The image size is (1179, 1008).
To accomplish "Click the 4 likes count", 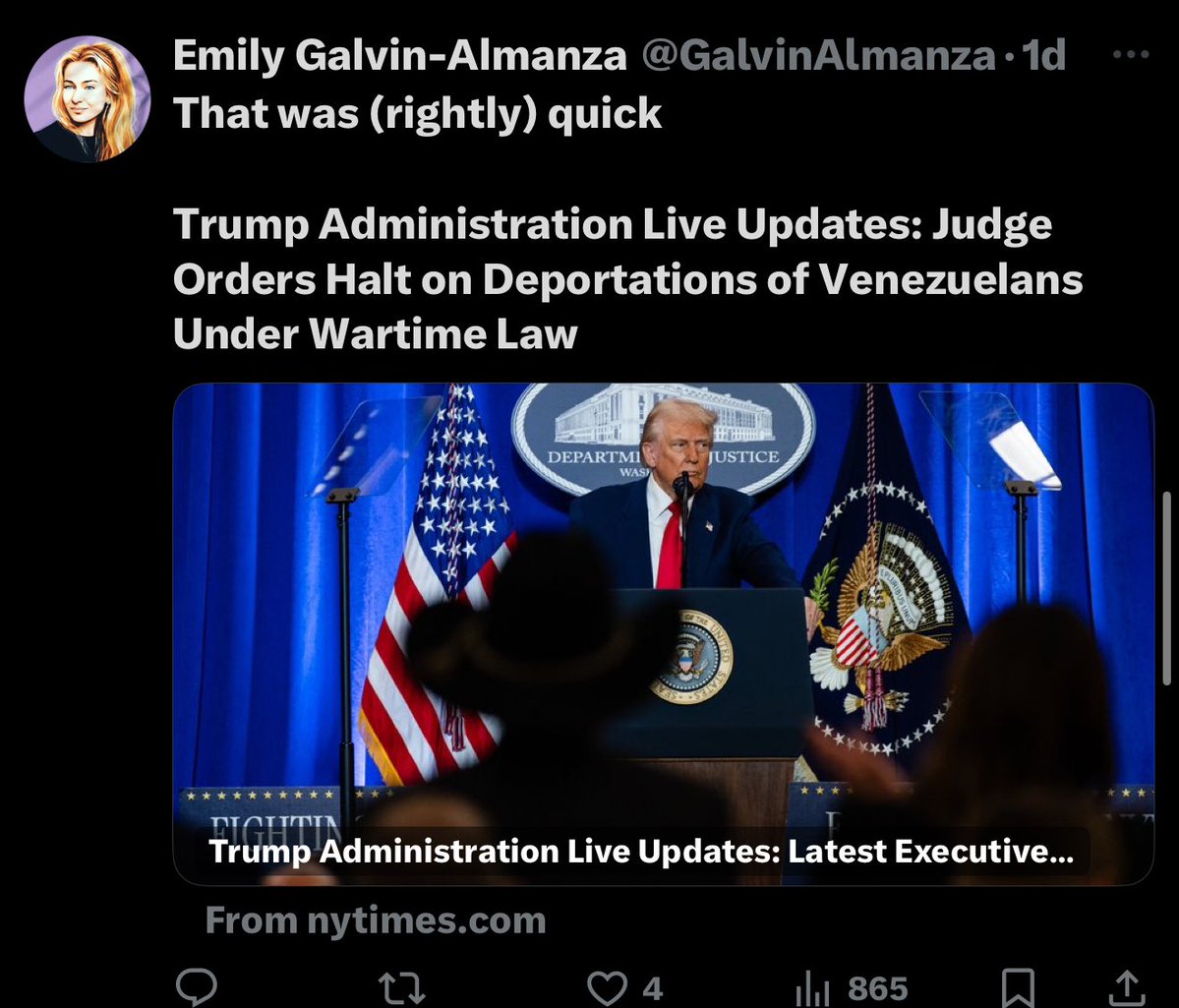I will pos(653,988).
